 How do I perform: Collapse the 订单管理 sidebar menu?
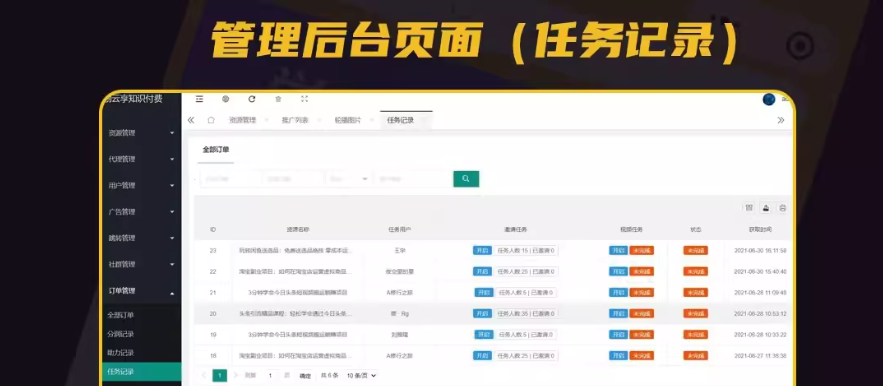click(141, 291)
